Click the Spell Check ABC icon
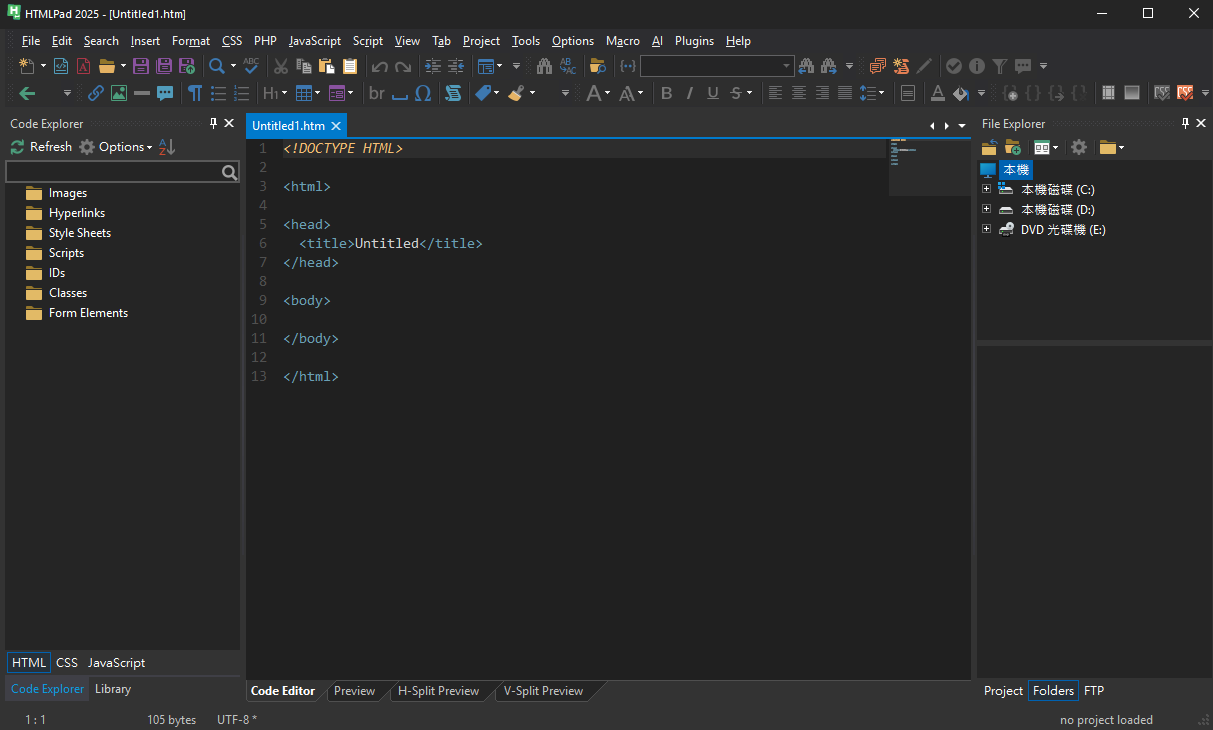 tap(251, 66)
